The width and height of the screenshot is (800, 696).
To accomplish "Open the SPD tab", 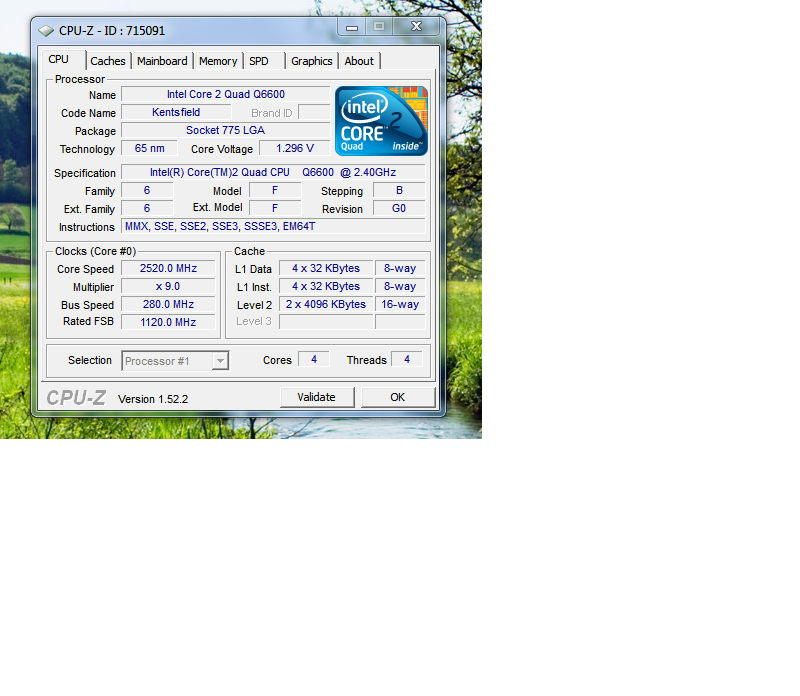I will [264, 61].
